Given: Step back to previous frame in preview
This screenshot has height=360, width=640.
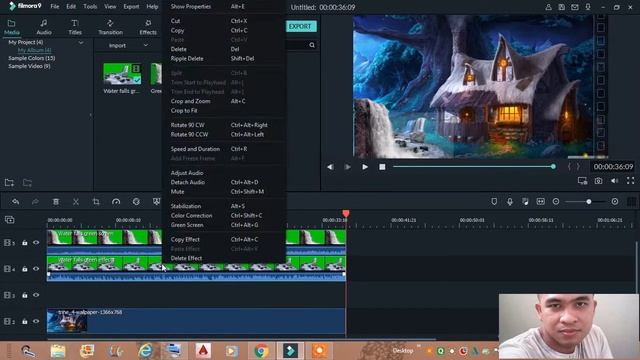Looking at the screenshot, I should click(330, 167).
